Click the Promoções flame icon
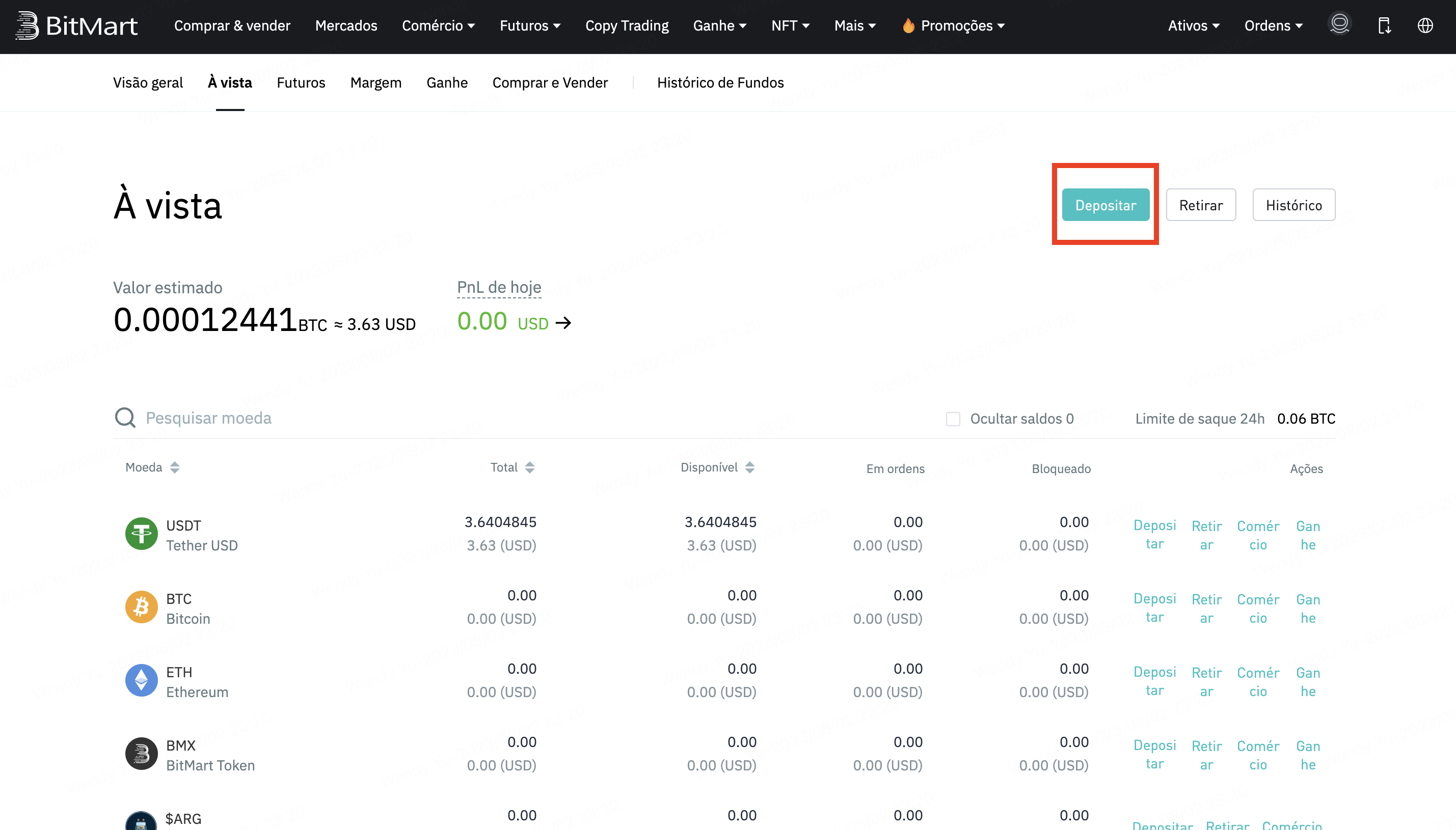The width and height of the screenshot is (1456, 830). tap(908, 25)
